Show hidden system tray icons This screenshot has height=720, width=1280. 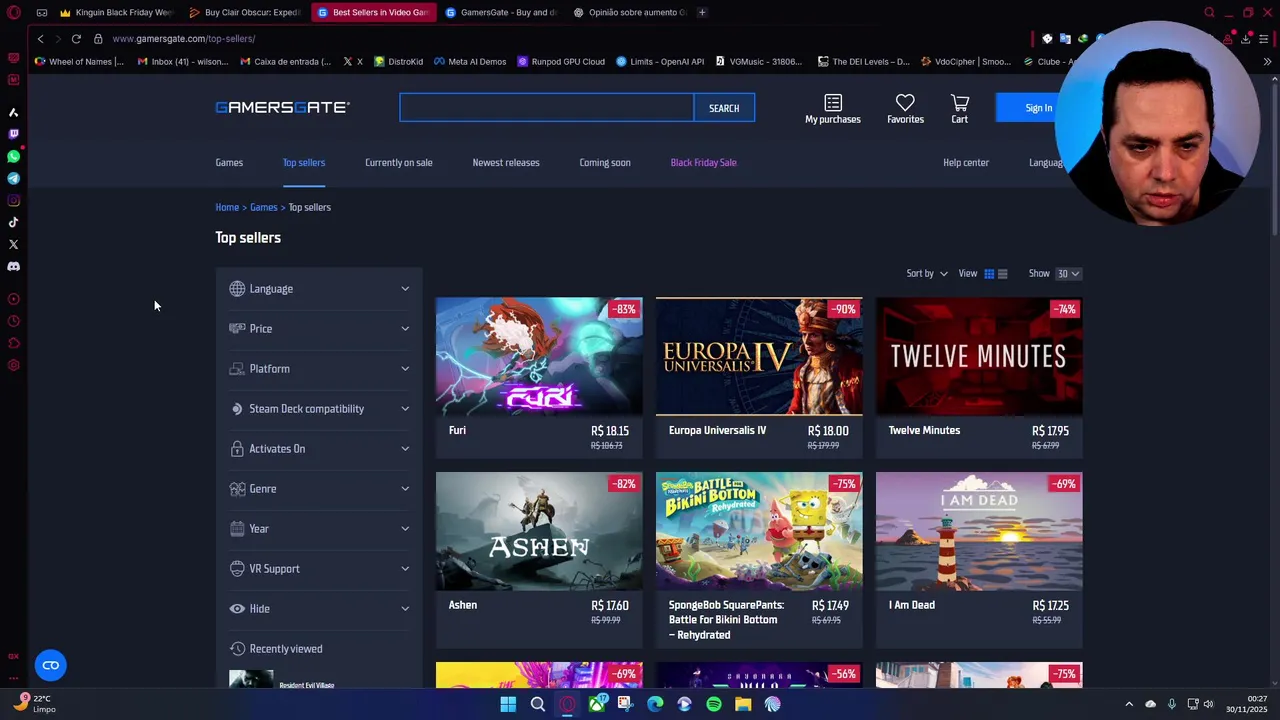tap(1129, 704)
